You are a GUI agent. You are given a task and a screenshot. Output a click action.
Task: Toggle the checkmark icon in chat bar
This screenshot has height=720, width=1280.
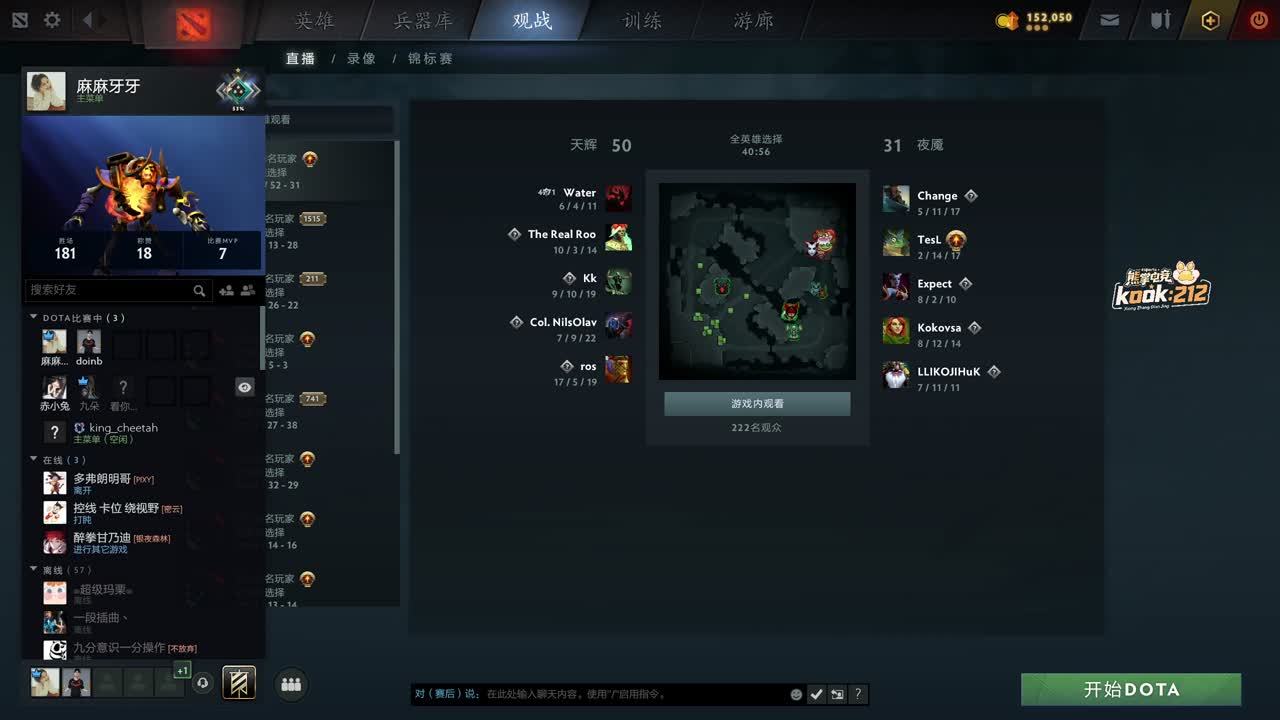tap(817, 694)
